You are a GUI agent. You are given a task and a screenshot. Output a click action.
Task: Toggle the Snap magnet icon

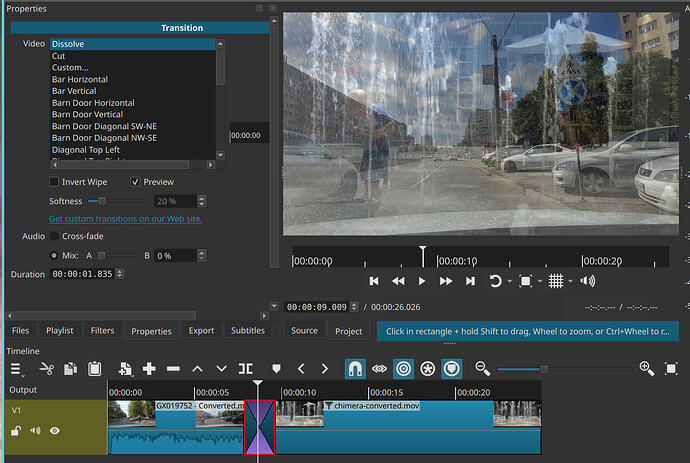[355, 369]
